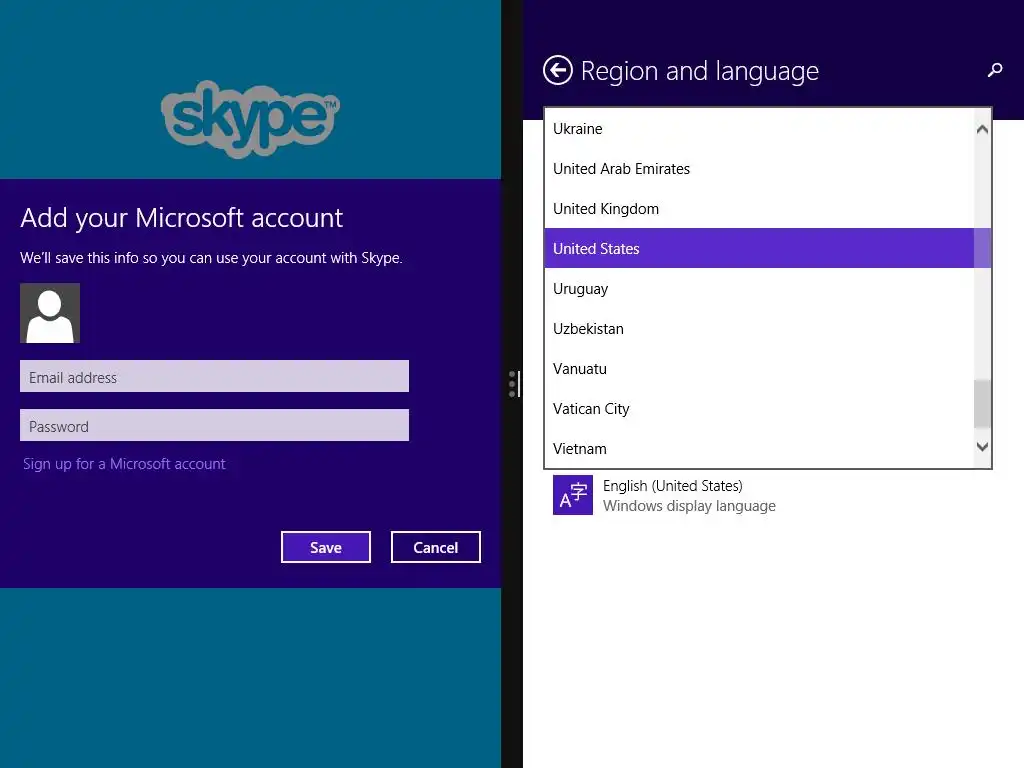Focus the Password field

[214, 425]
